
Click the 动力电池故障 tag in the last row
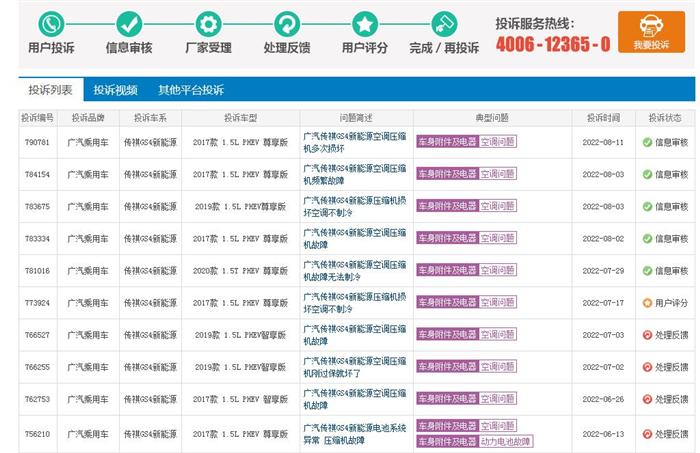(x=506, y=441)
